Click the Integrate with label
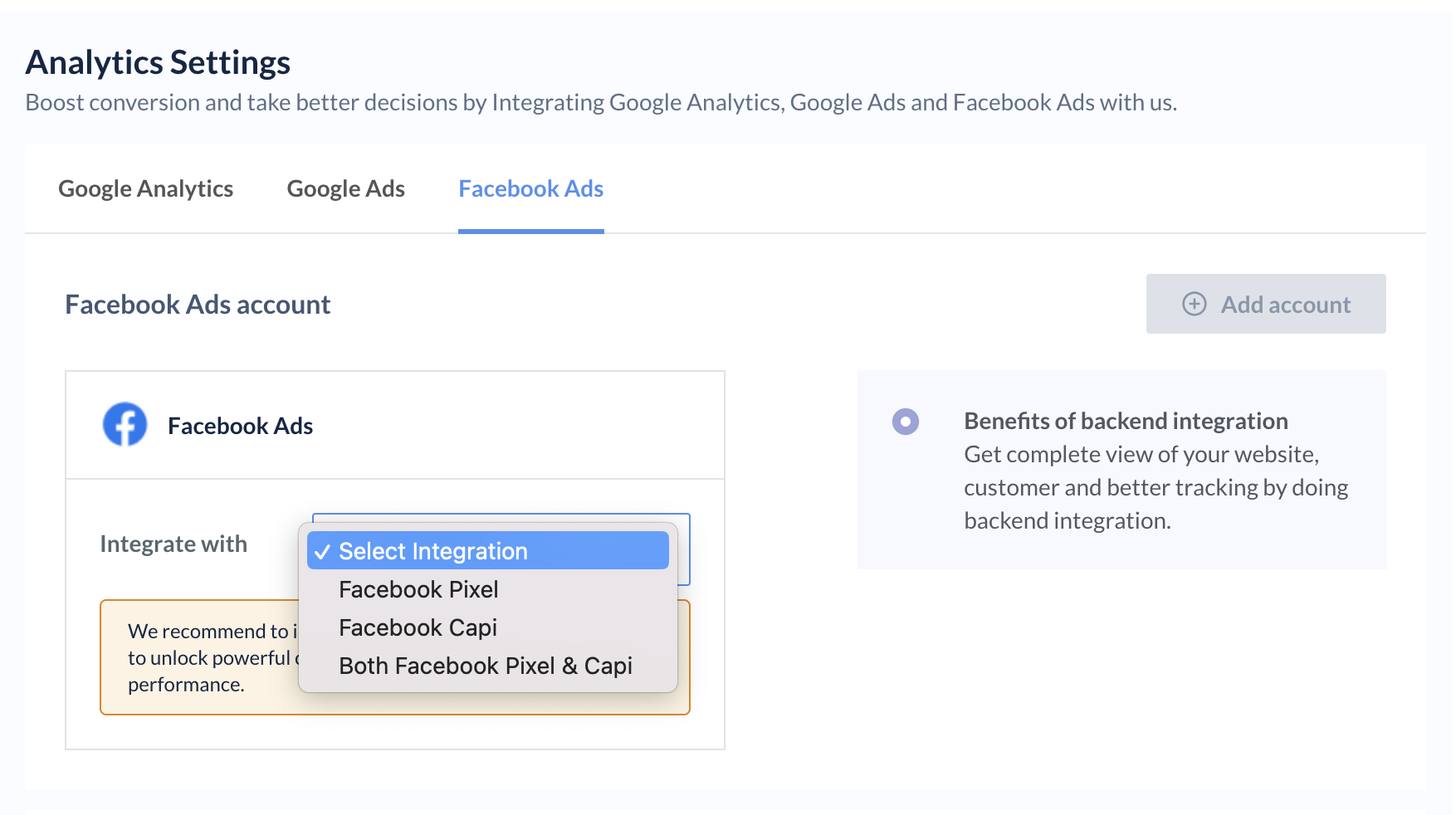This screenshot has width=1456, height=815. point(173,544)
